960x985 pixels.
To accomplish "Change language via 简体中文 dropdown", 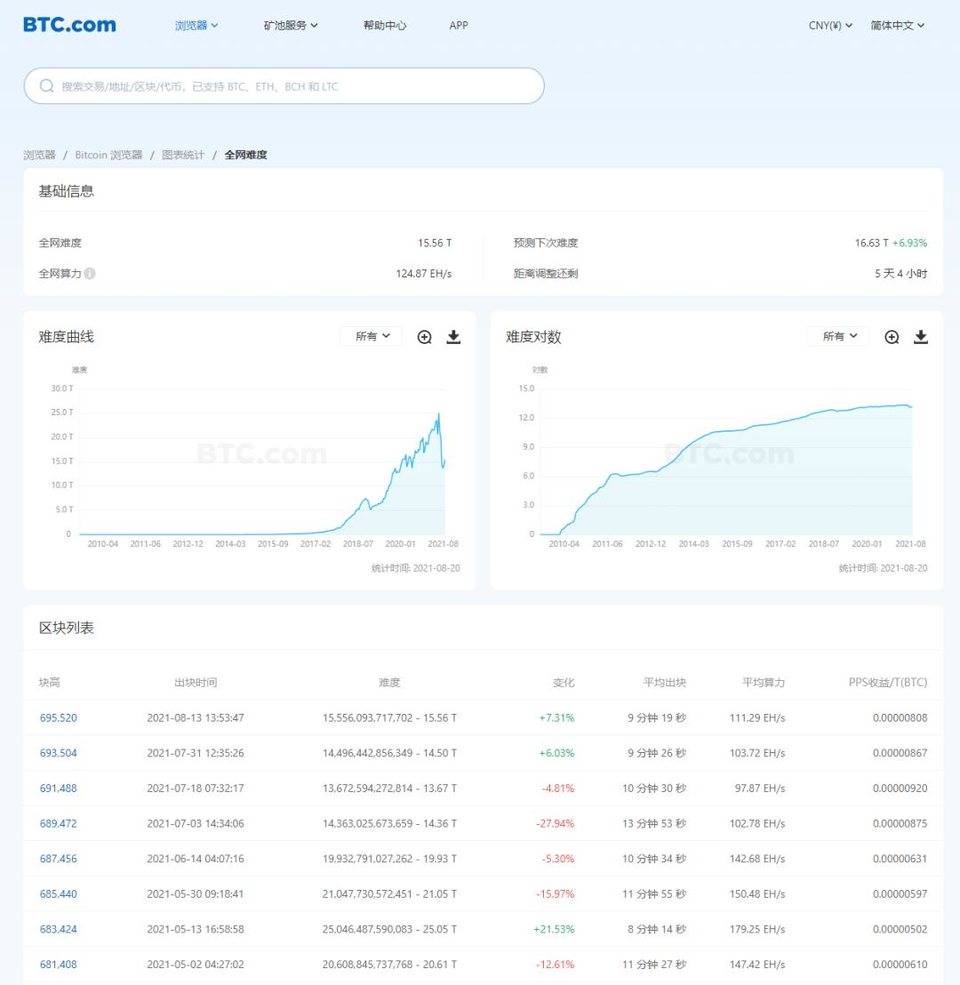I will (x=897, y=25).
